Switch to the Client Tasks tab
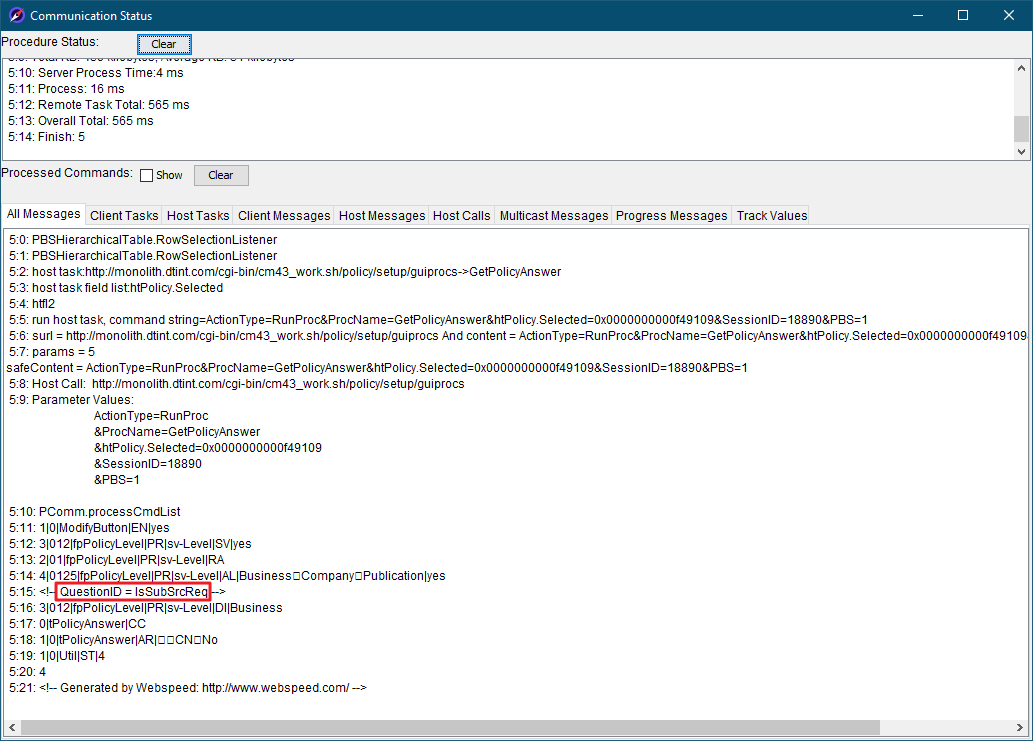The width and height of the screenshot is (1033, 741). [124, 215]
